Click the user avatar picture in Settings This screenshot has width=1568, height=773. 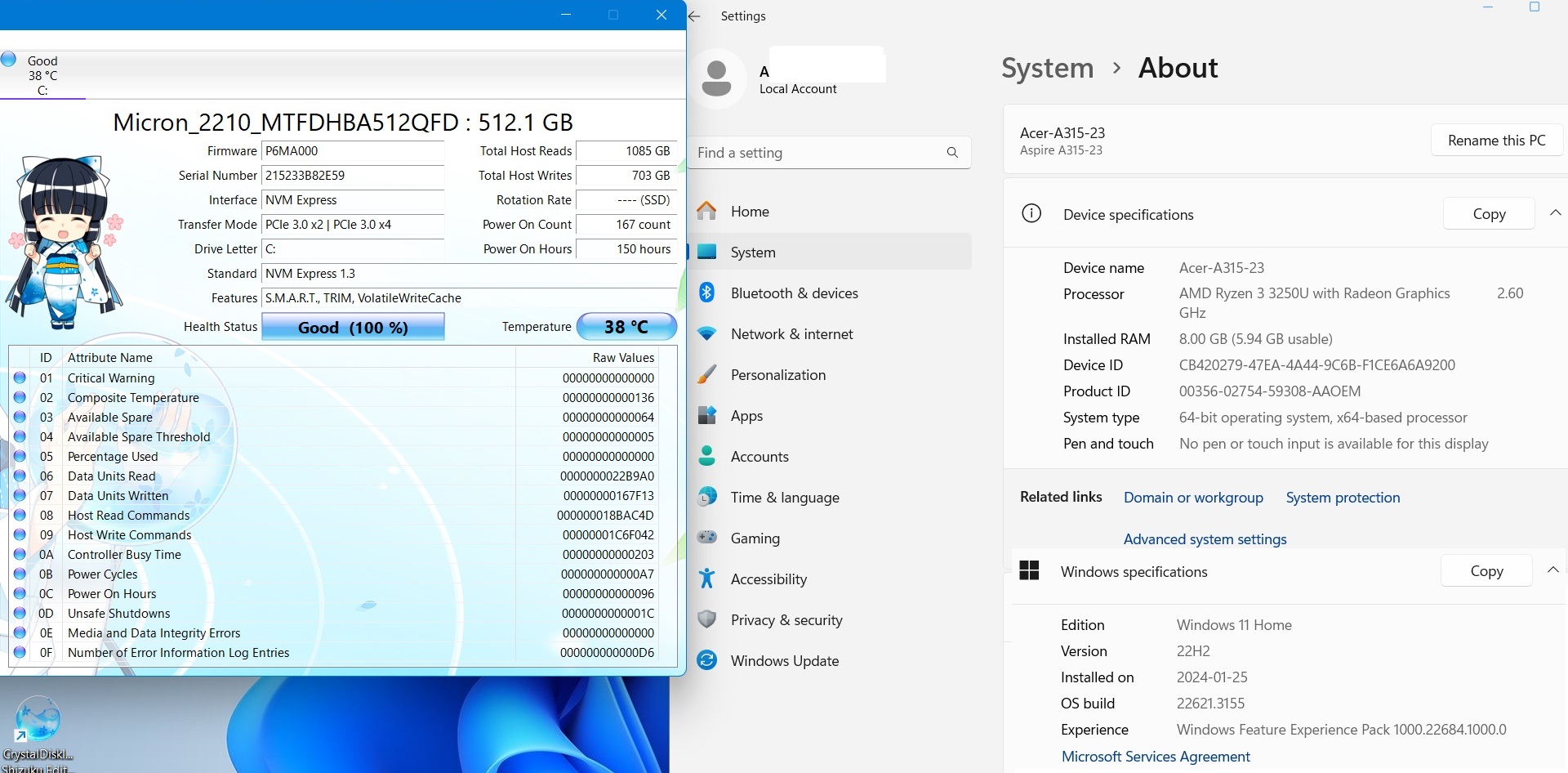[x=716, y=78]
